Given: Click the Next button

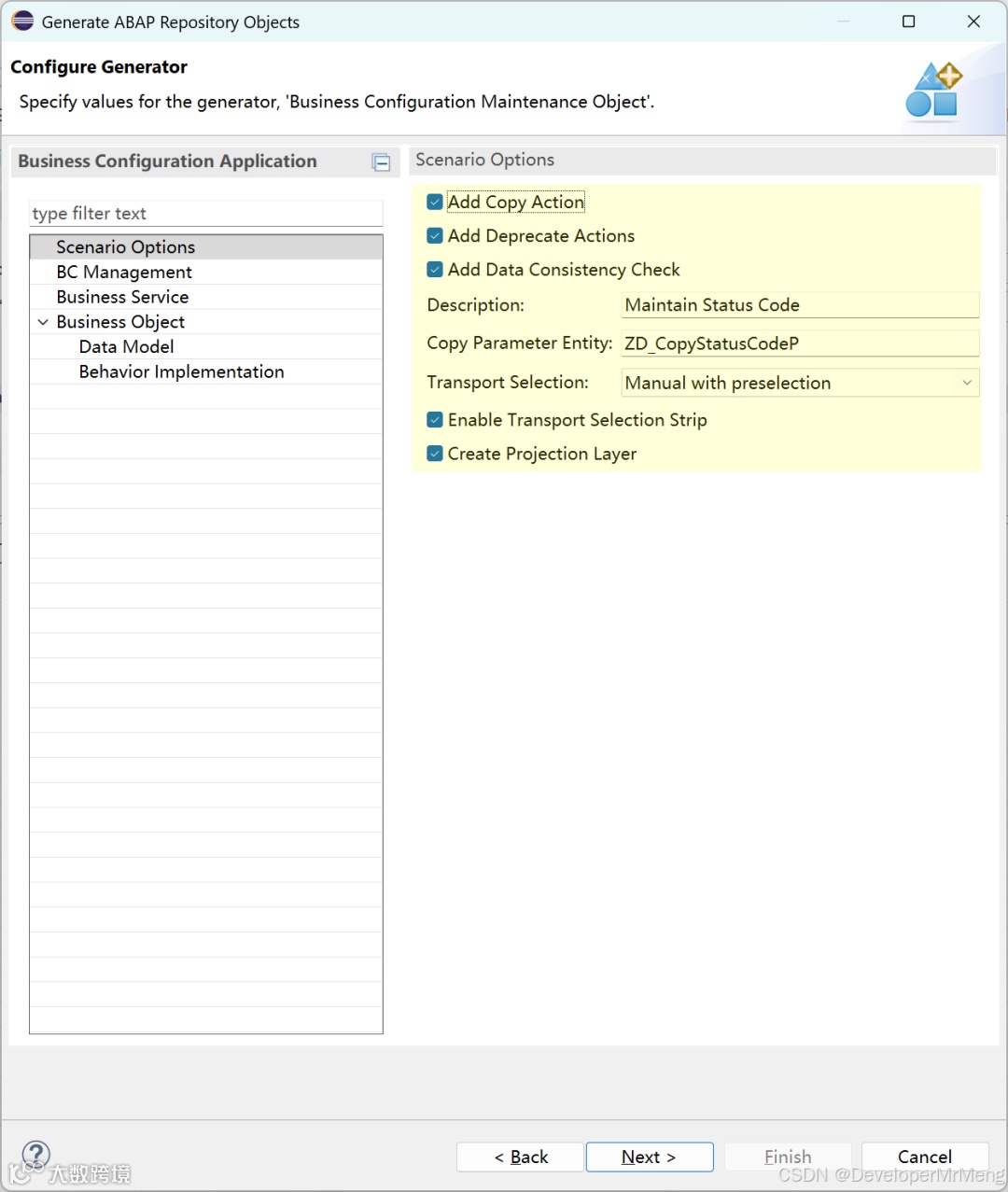Looking at the screenshot, I should pyautogui.click(x=650, y=1157).
